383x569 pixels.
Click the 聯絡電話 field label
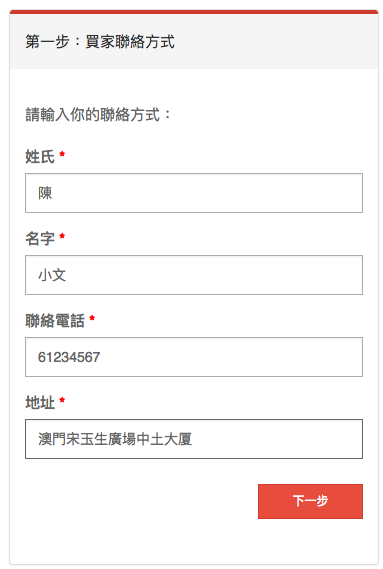pyautogui.click(x=55, y=321)
